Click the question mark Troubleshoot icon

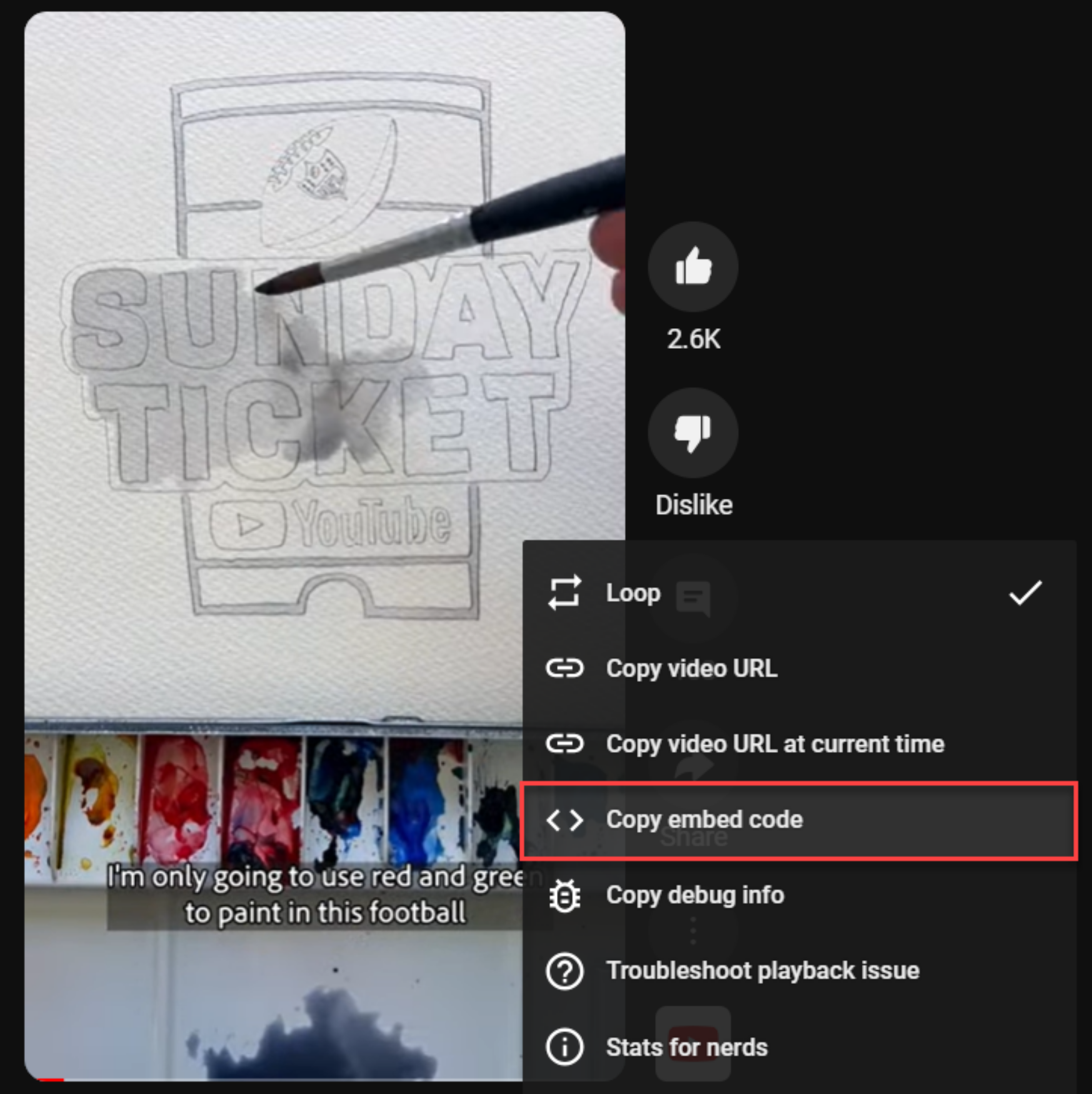tap(564, 971)
